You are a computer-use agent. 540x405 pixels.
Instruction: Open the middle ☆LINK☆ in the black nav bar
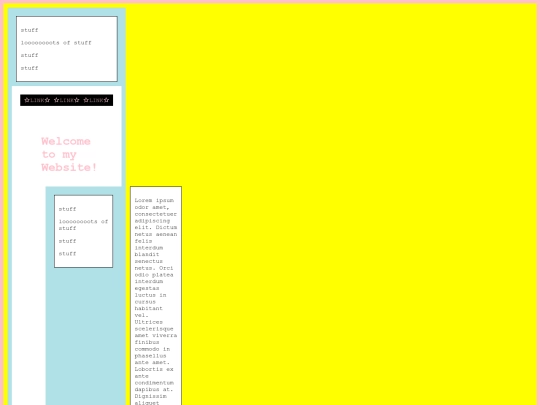66,100
